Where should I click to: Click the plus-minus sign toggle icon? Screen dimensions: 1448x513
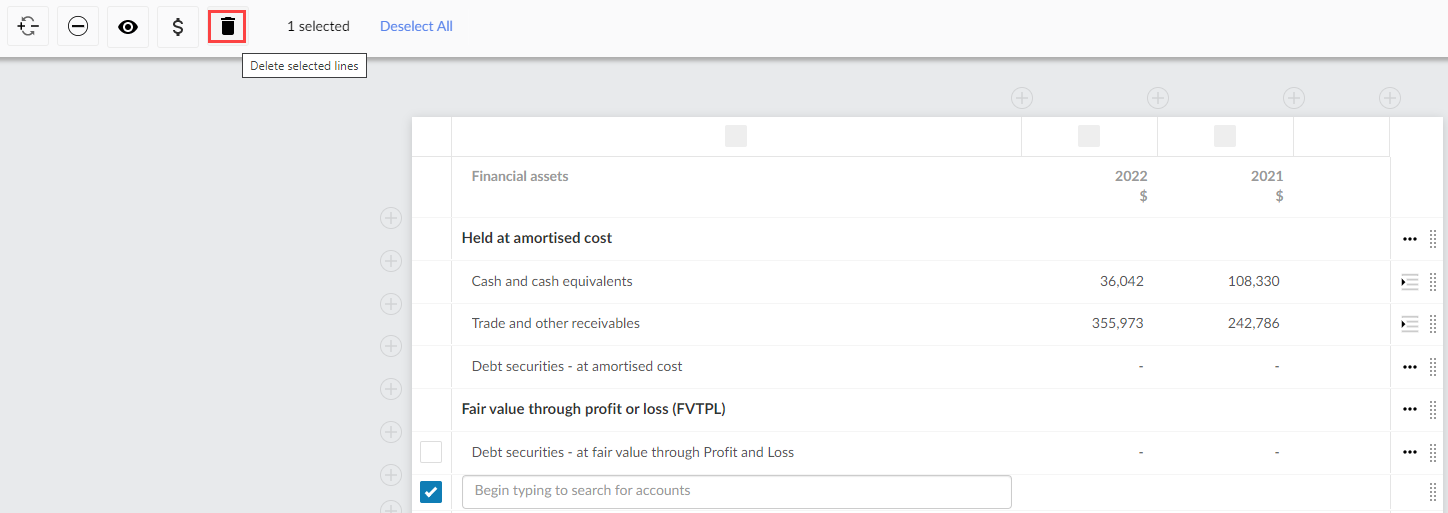(28, 27)
